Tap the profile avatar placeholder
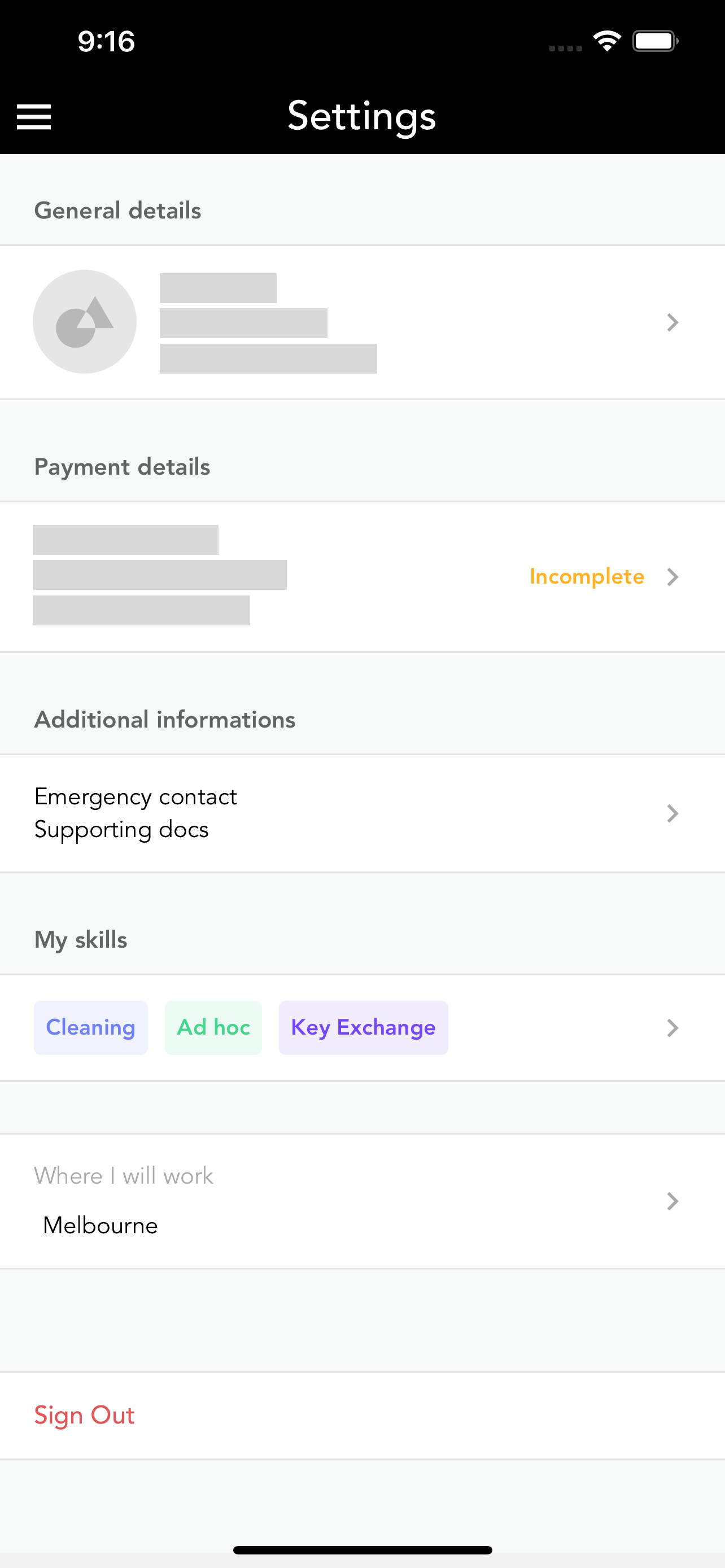The height and width of the screenshot is (1568, 725). click(x=85, y=321)
